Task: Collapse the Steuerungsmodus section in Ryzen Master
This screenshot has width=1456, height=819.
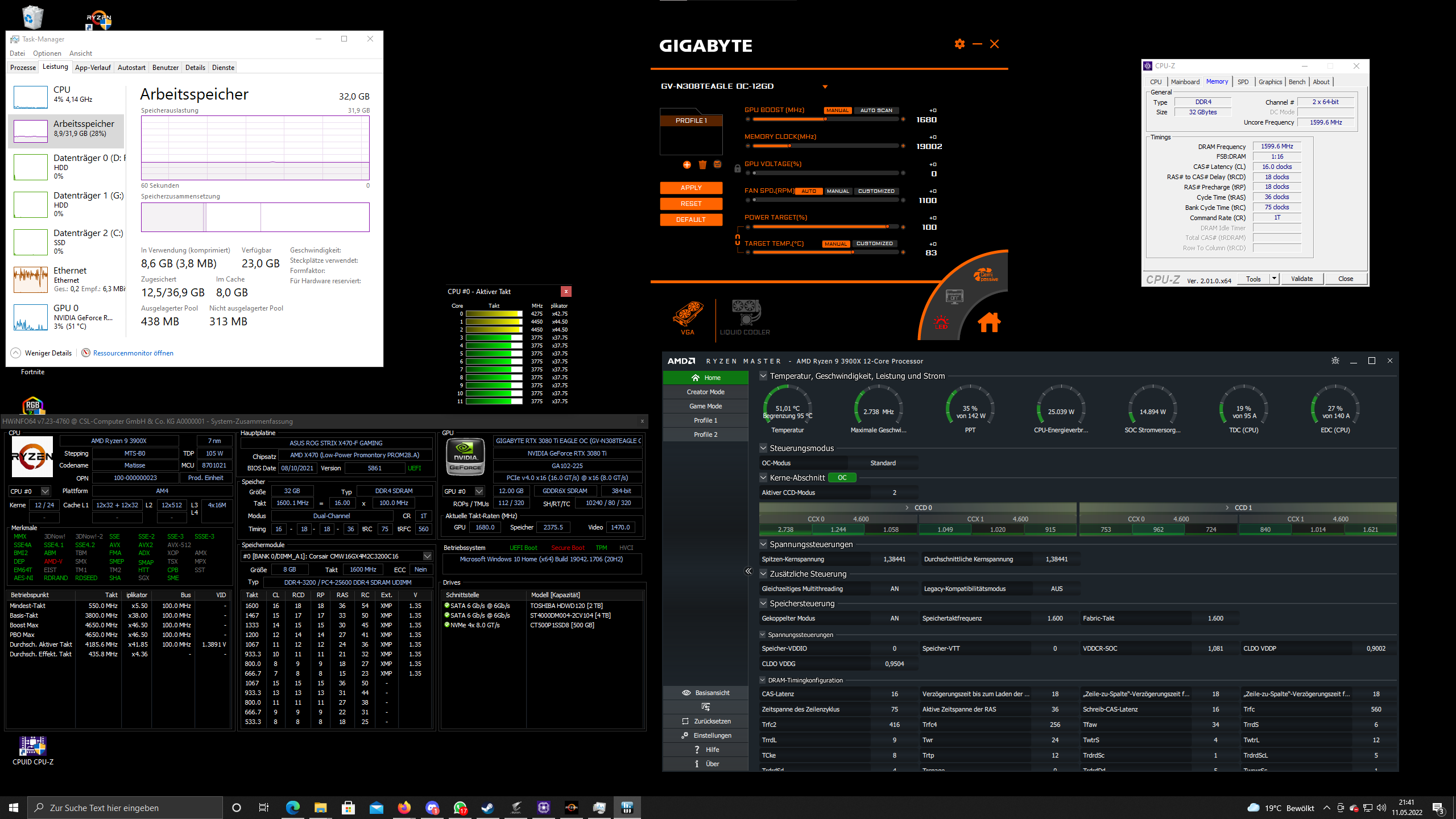Action: tap(763, 448)
